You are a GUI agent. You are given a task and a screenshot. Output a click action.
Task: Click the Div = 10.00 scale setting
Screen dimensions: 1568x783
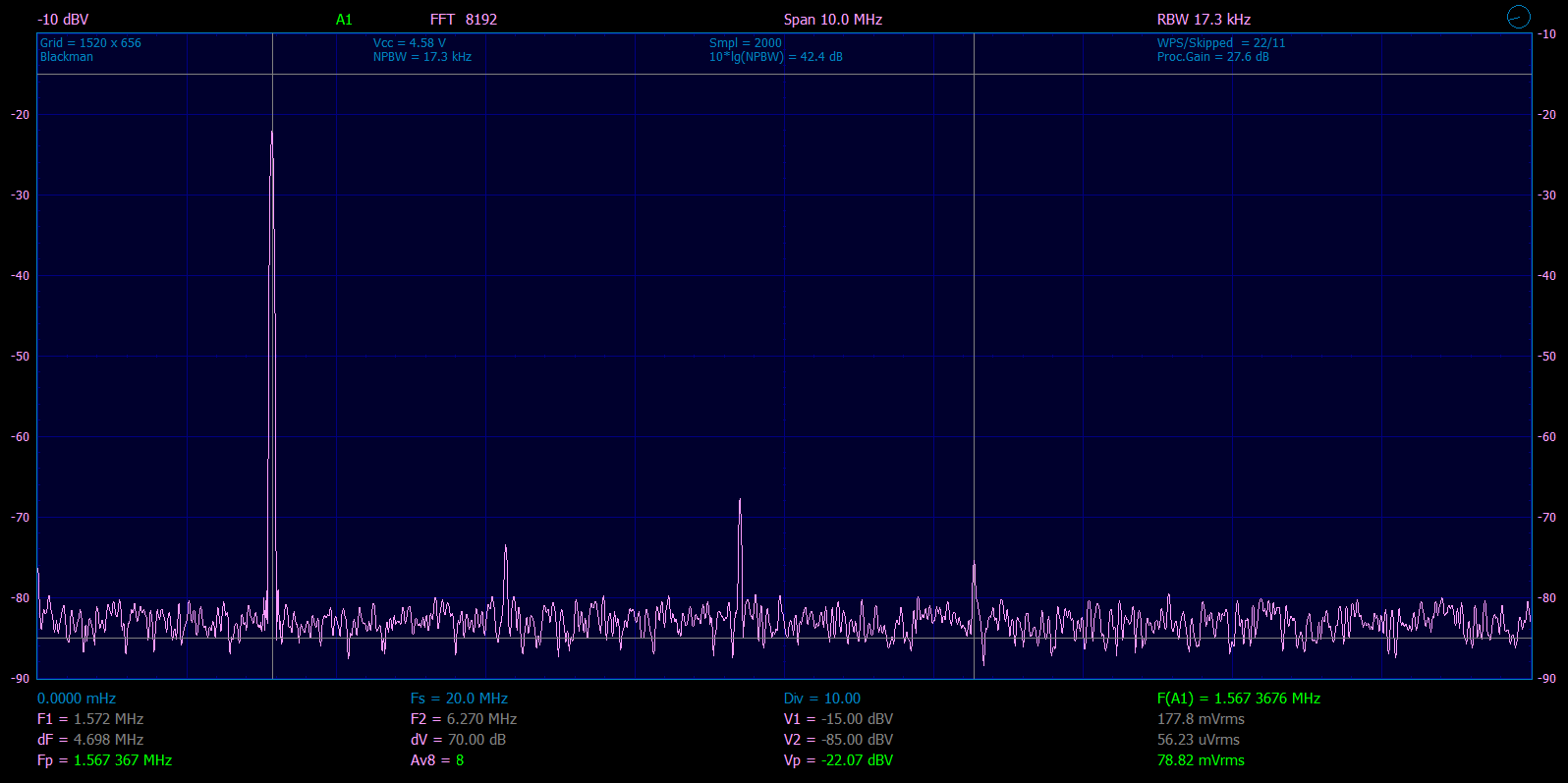click(822, 699)
